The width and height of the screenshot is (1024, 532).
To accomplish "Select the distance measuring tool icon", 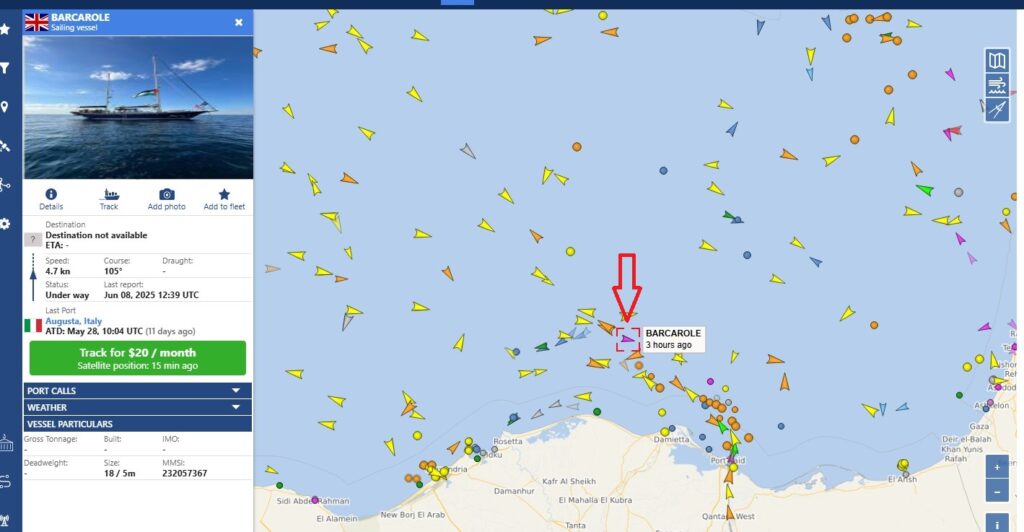I will click(x=997, y=110).
